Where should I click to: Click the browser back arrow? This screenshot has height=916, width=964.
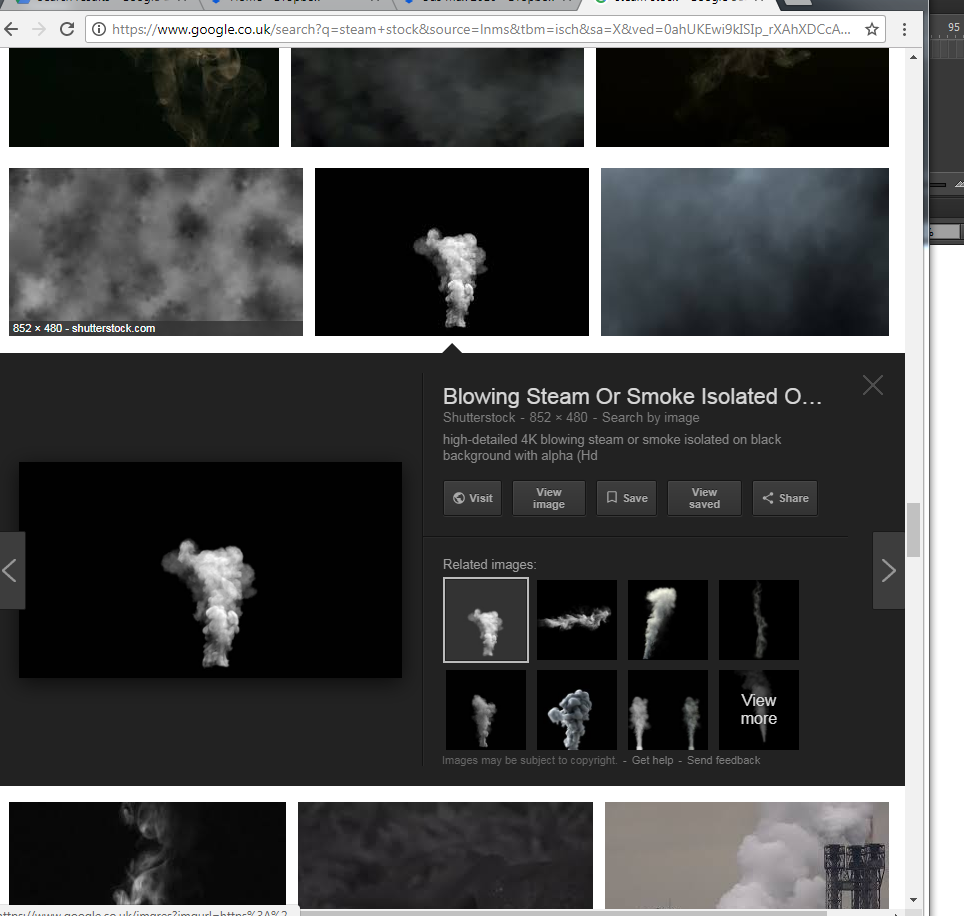pyautogui.click(x=13, y=29)
